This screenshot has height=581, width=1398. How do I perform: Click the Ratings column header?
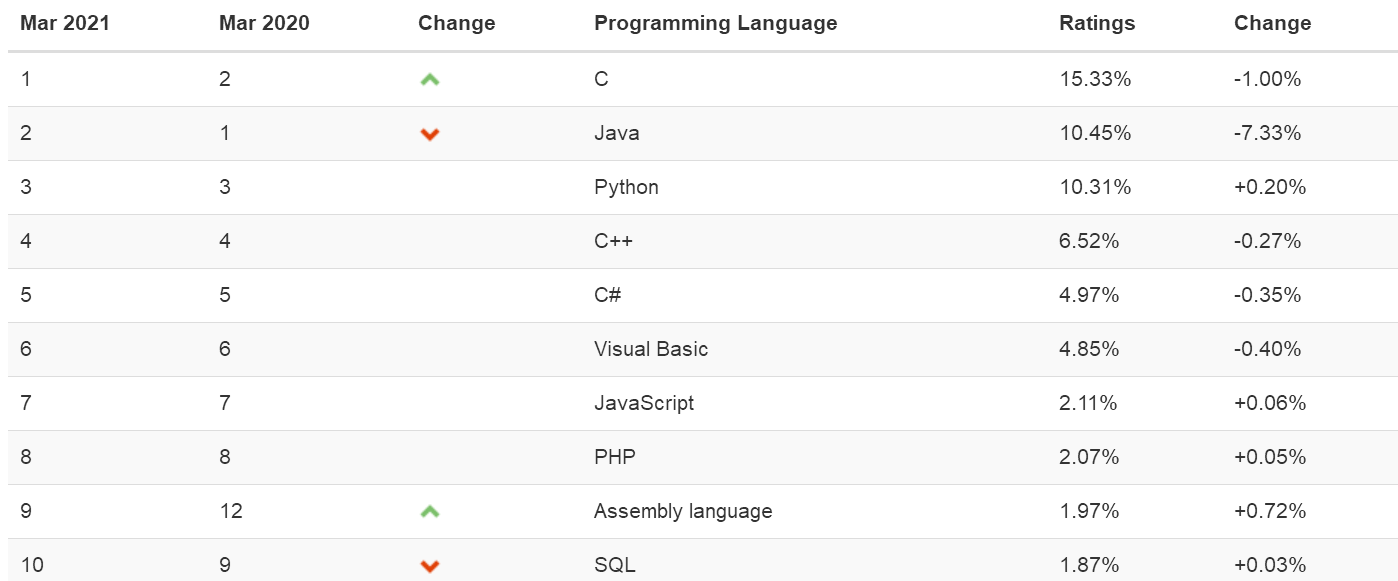(1097, 23)
